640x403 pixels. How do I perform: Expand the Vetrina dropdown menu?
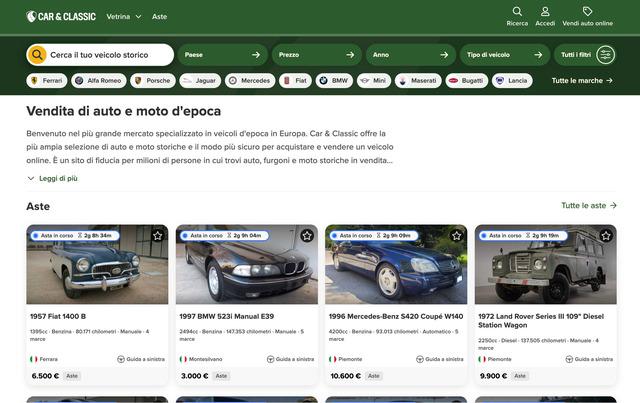(124, 17)
